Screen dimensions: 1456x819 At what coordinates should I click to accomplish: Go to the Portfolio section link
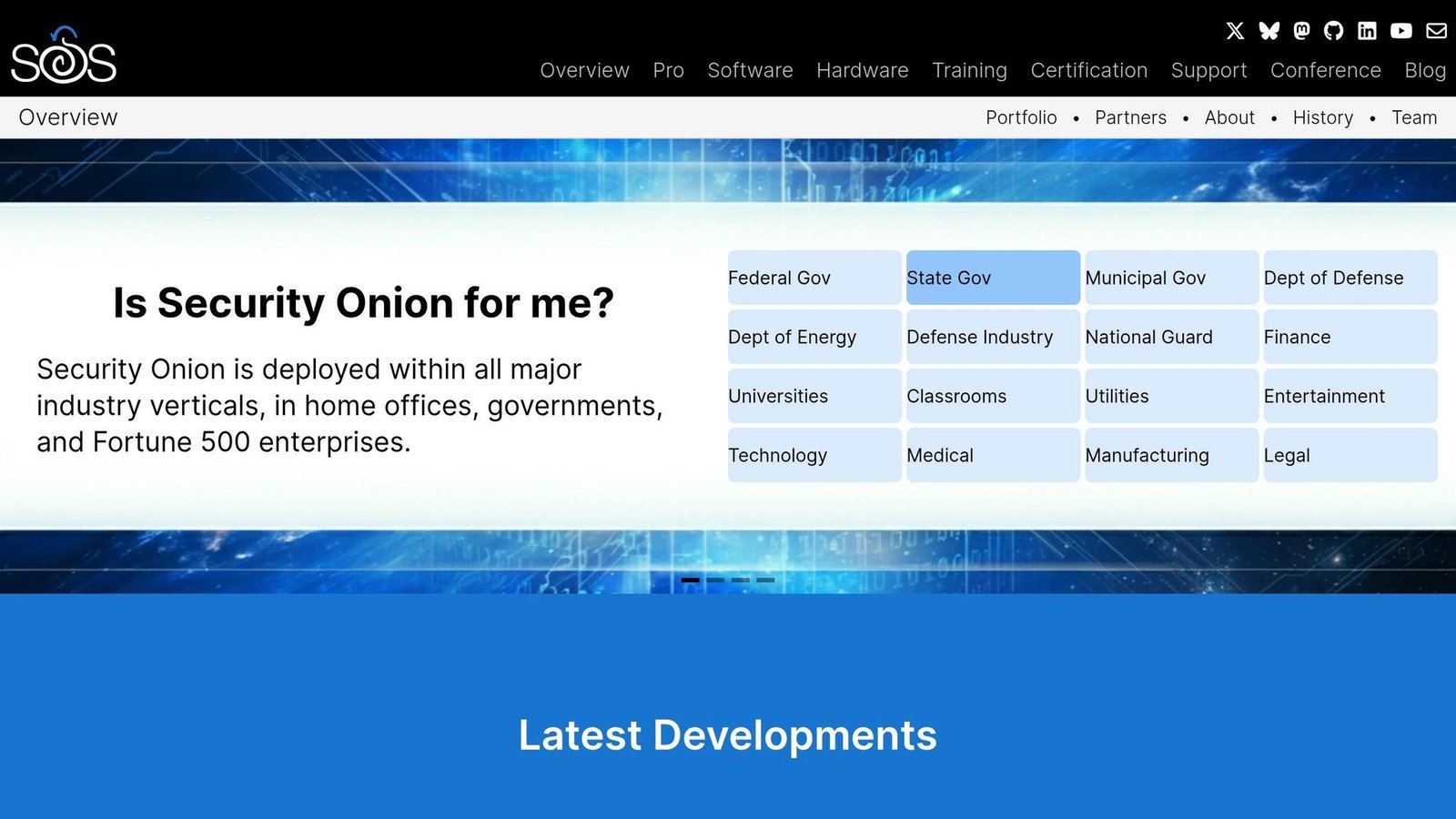click(1021, 117)
